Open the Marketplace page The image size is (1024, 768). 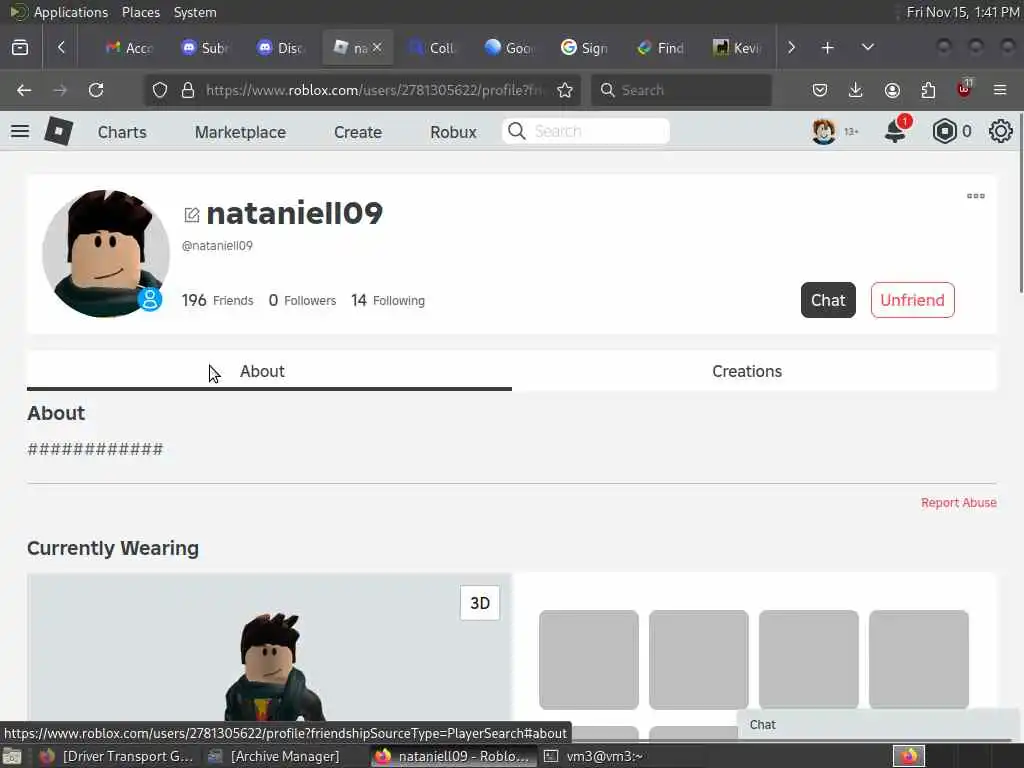(x=240, y=132)
